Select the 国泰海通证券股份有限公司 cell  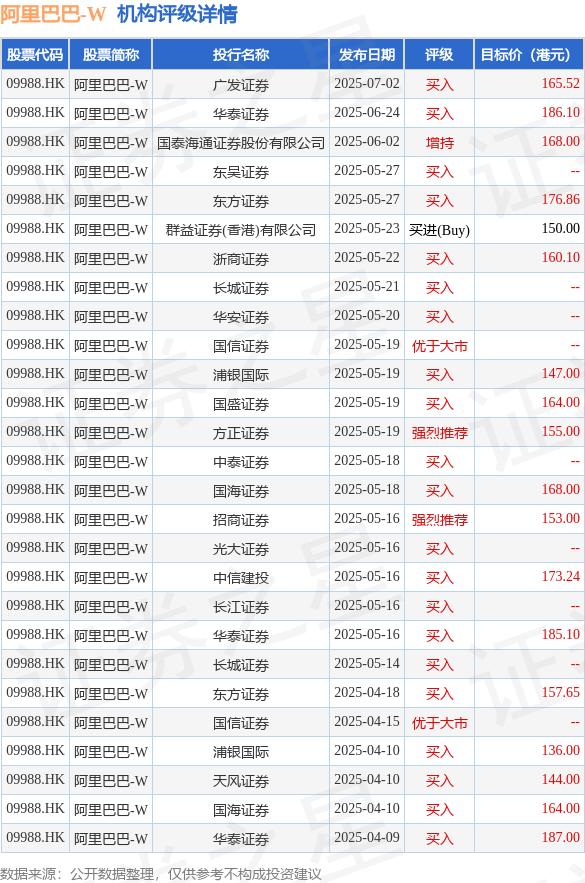240,142
